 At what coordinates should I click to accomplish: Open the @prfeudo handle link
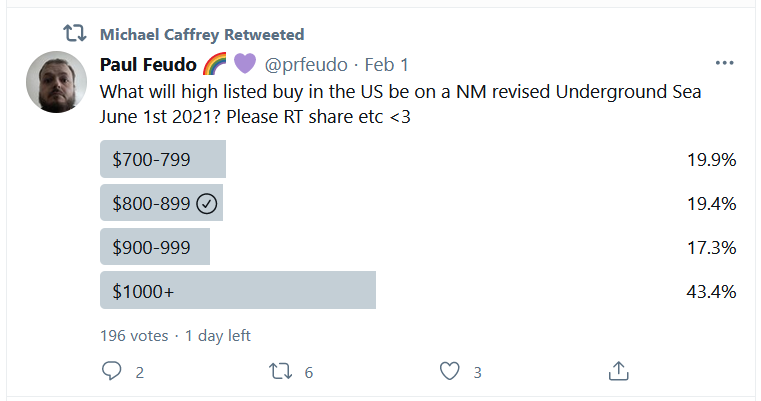click(x=306, y=65)
